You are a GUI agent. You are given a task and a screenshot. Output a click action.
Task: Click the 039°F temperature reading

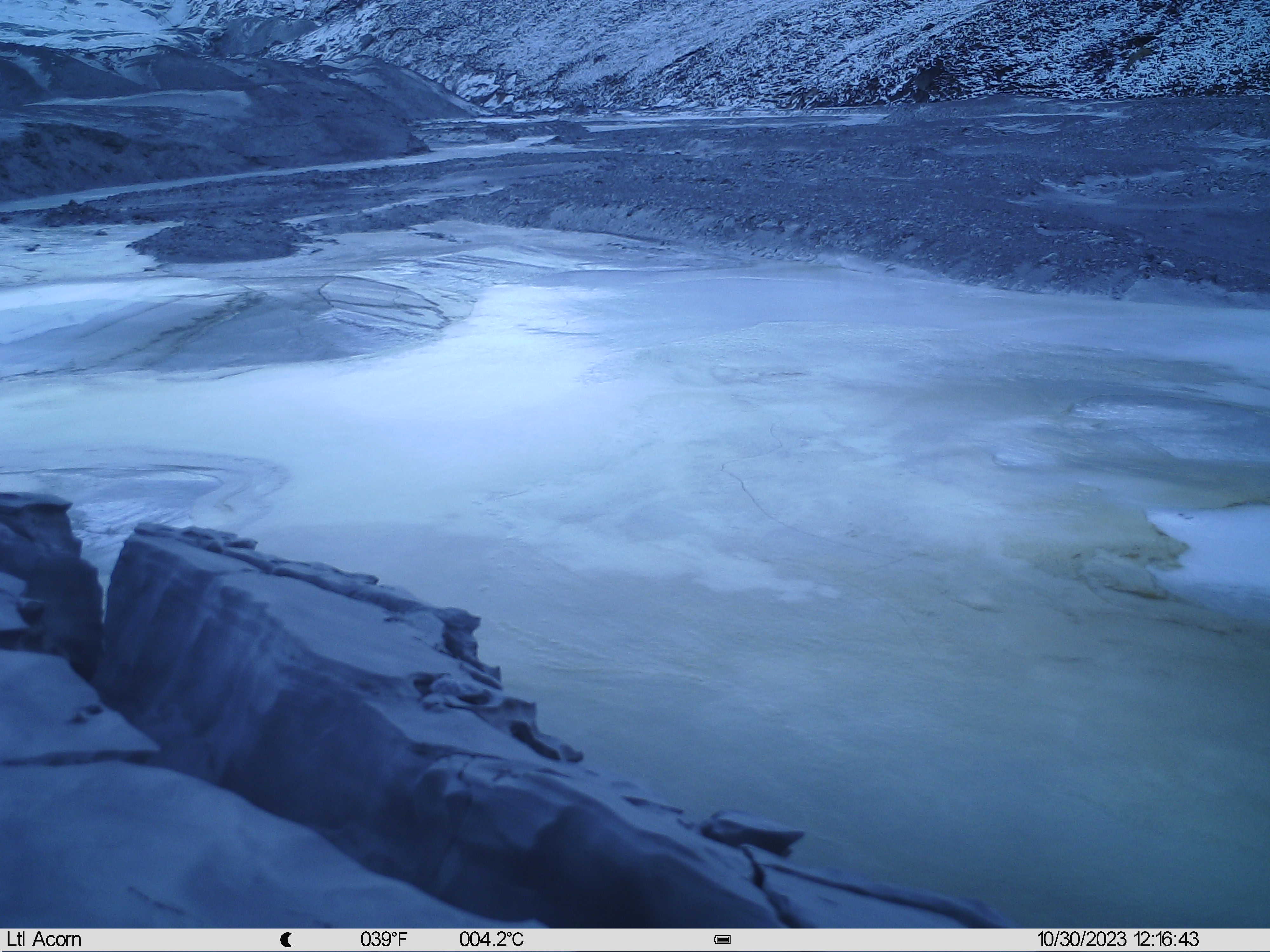[x=384, y=939]
